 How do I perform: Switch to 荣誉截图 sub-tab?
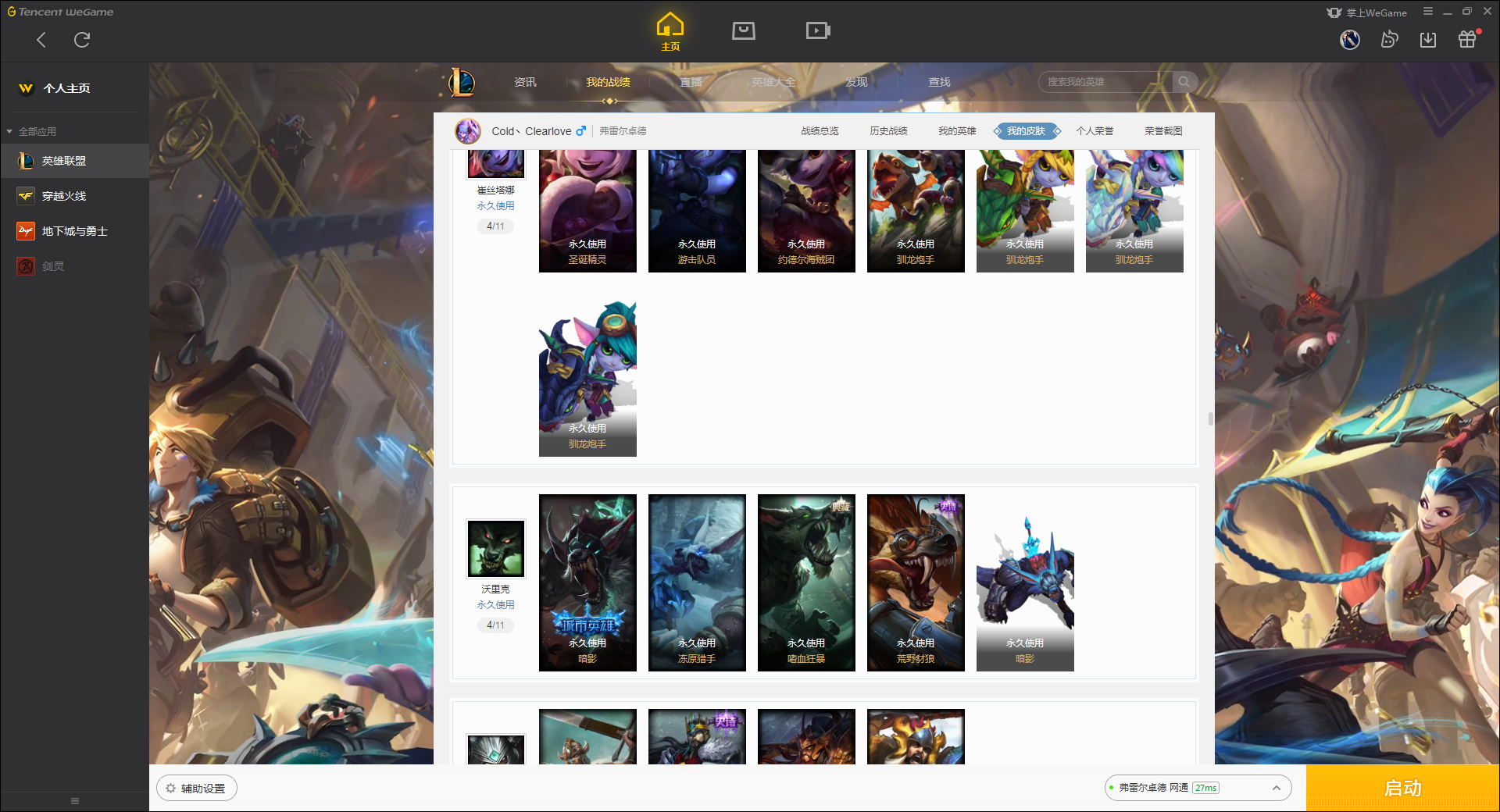1163,131
